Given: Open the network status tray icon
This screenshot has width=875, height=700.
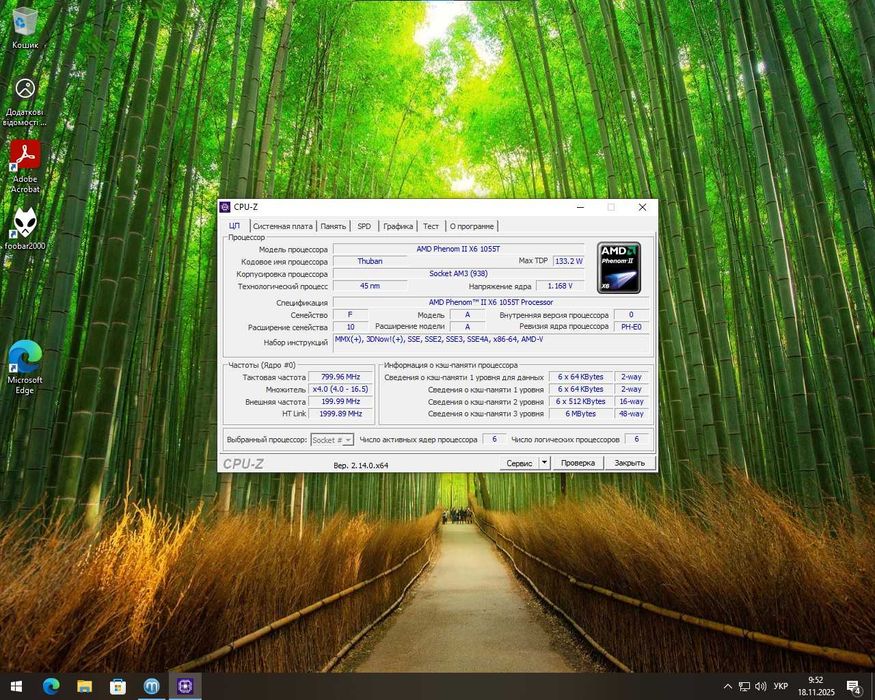Looking at the screenshot, I should point(744,686).
